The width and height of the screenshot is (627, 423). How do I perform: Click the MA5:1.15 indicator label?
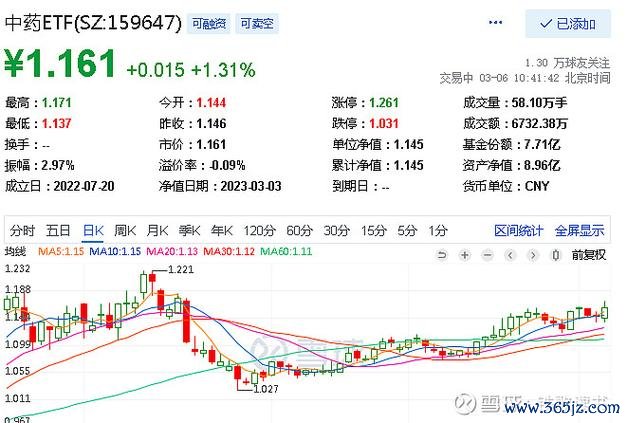click(61, 251)
